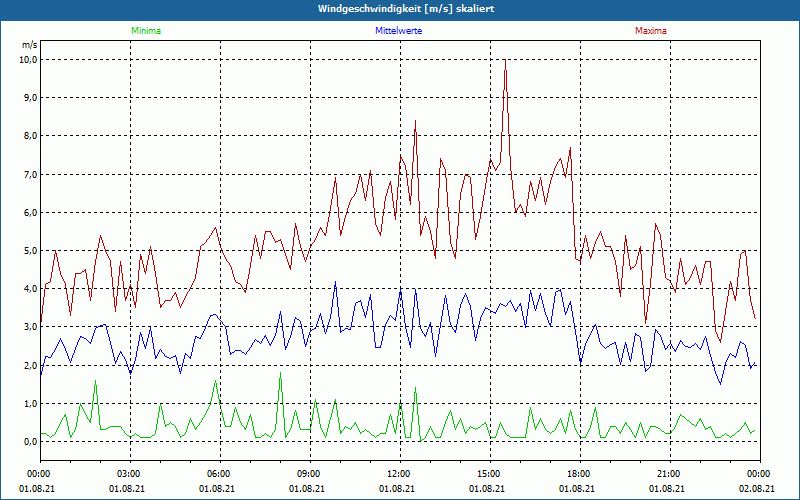The image size is (800, 500).
Task: Click the 15:00 time axis label
Action: pyautogui.click(x=488, y=474)
